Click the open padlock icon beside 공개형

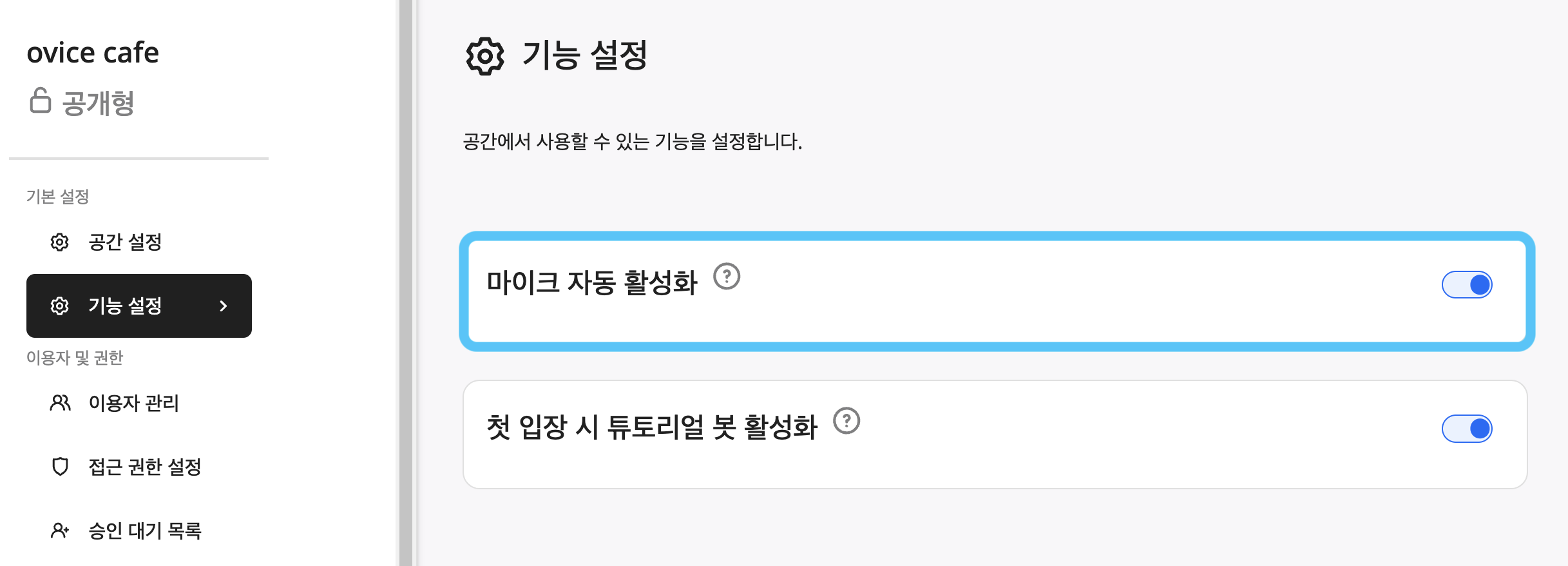(40, 101)
